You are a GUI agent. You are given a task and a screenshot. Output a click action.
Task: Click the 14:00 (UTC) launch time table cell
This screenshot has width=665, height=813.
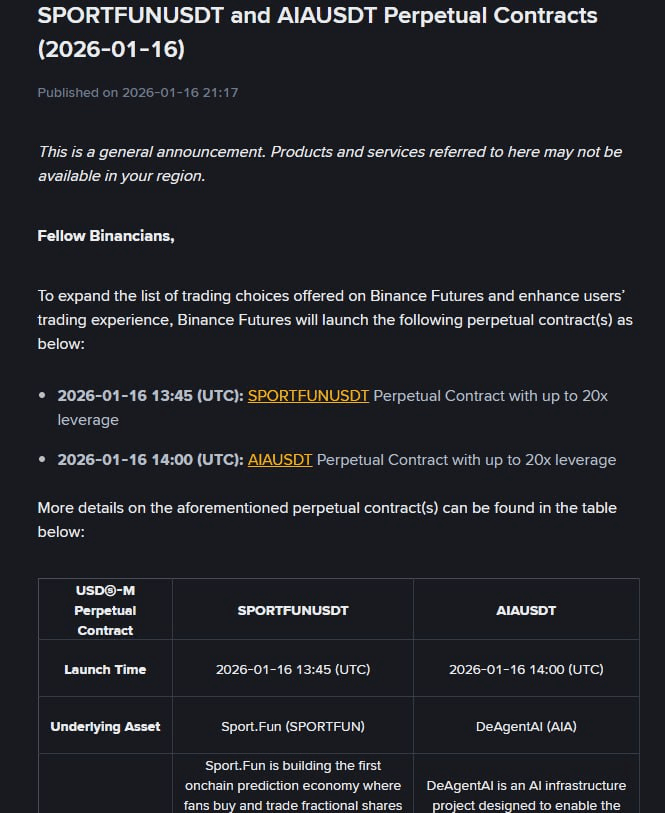[x=526, y=669]
